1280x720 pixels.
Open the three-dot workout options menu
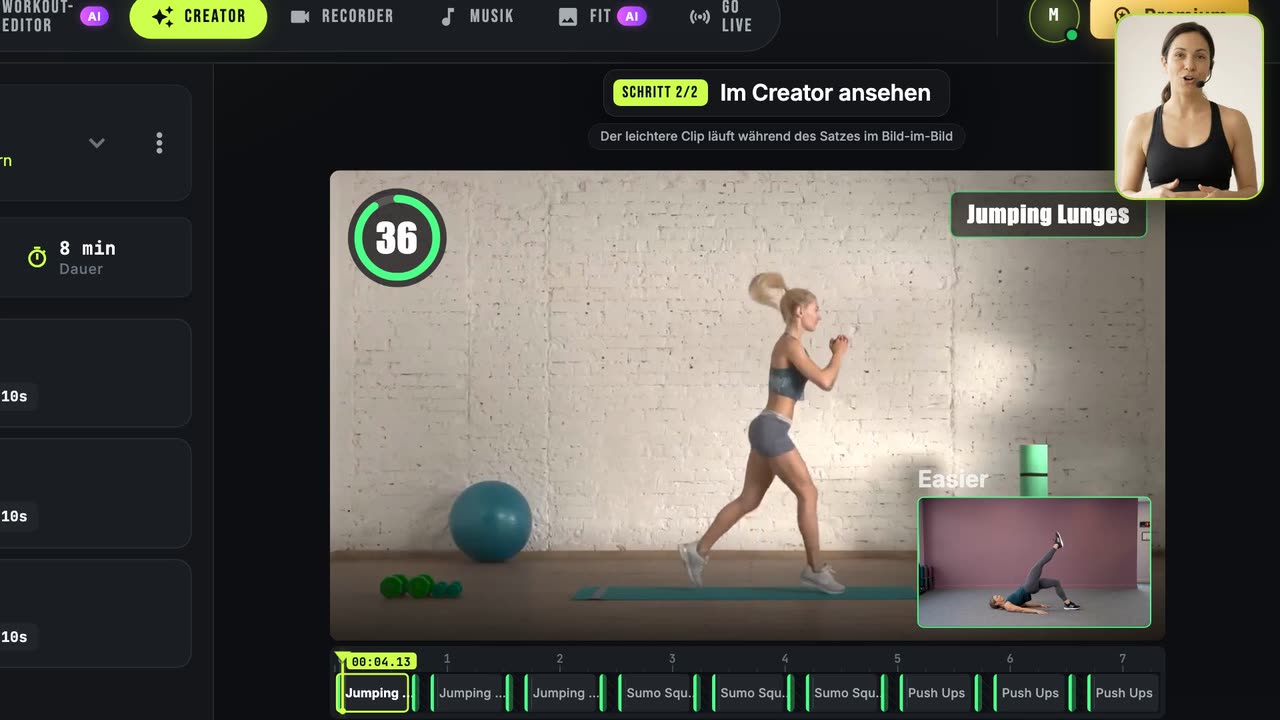[159, 143]
